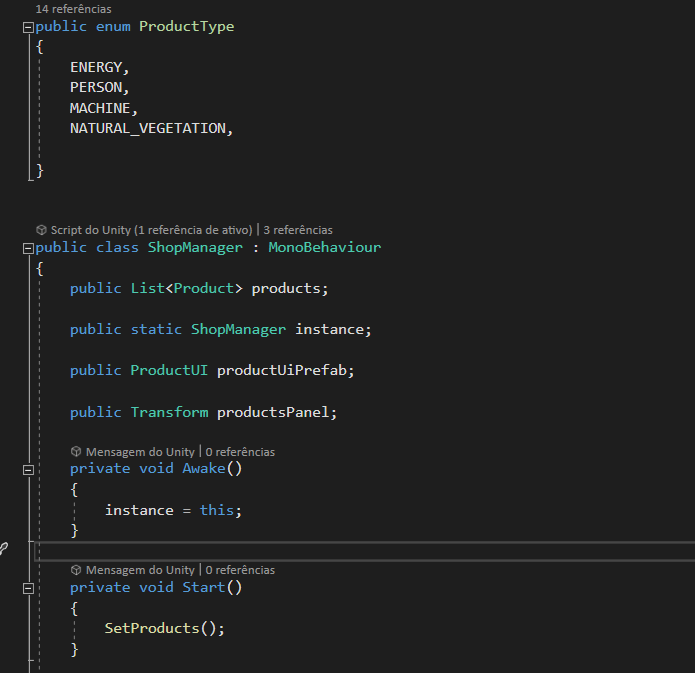Screen dimensions: 695x673
Task: Open '3 referências' CodeLens above ShopManager
Action: click(298, 230)
